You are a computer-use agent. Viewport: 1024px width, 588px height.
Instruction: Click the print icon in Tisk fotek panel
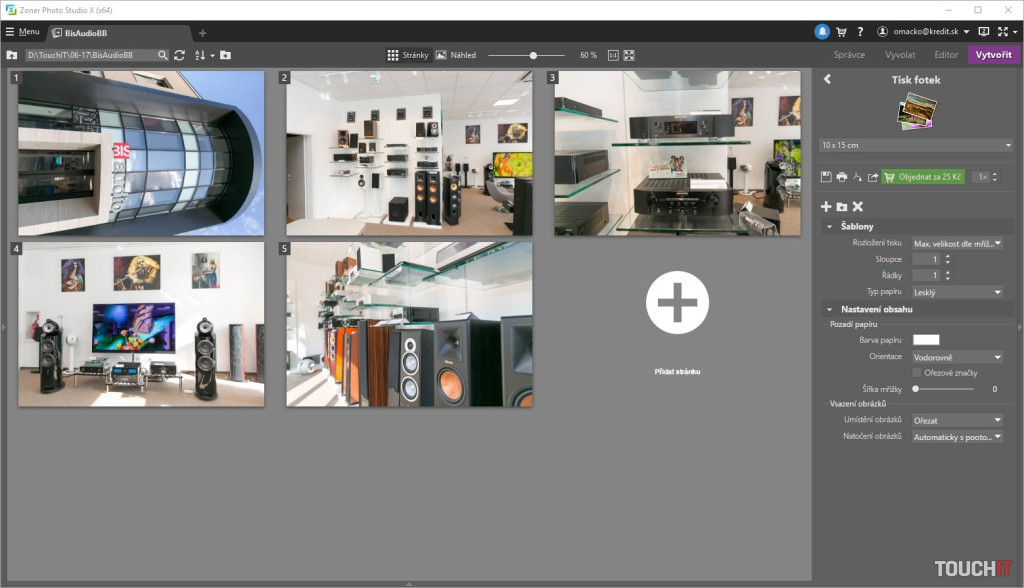[x=841, y=177]
